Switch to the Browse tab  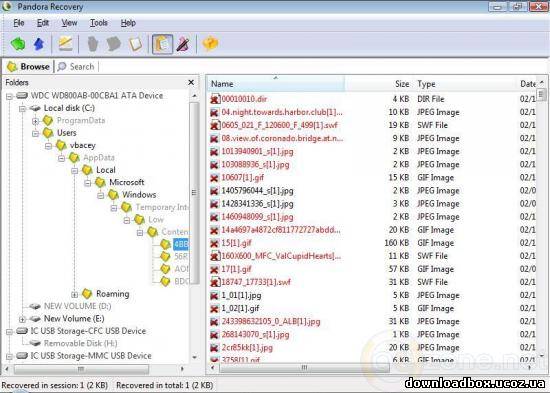28,66
